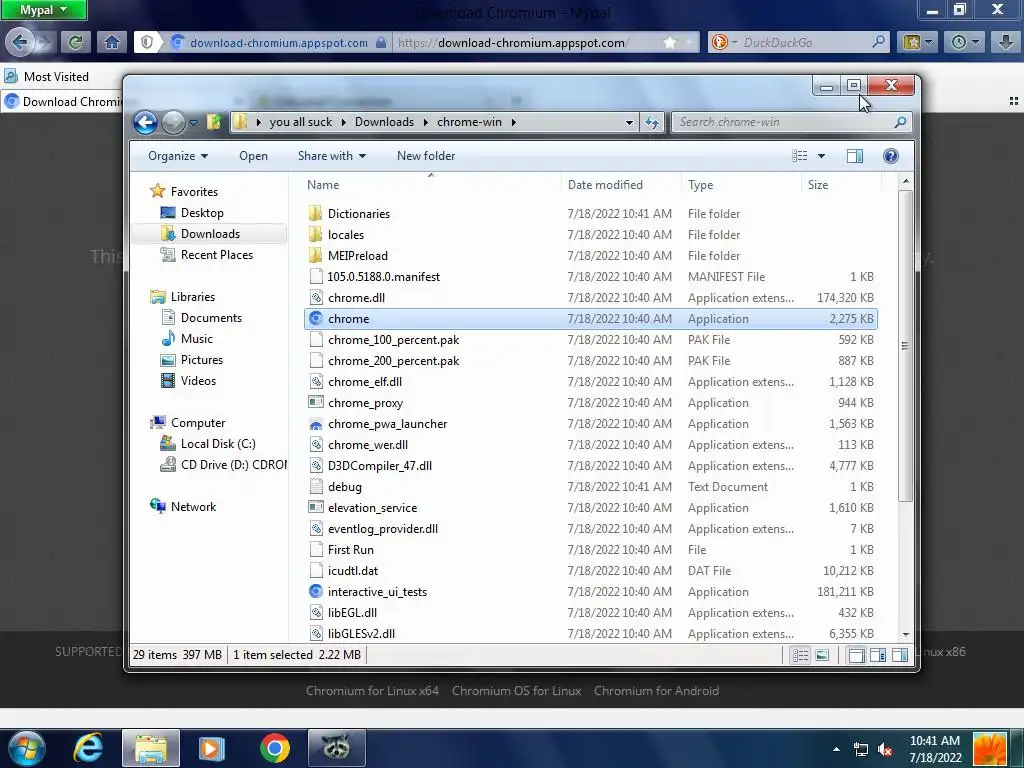
Task: Select the Downloads breadcrumb in address bar
Action: click(x=384, y=122)
